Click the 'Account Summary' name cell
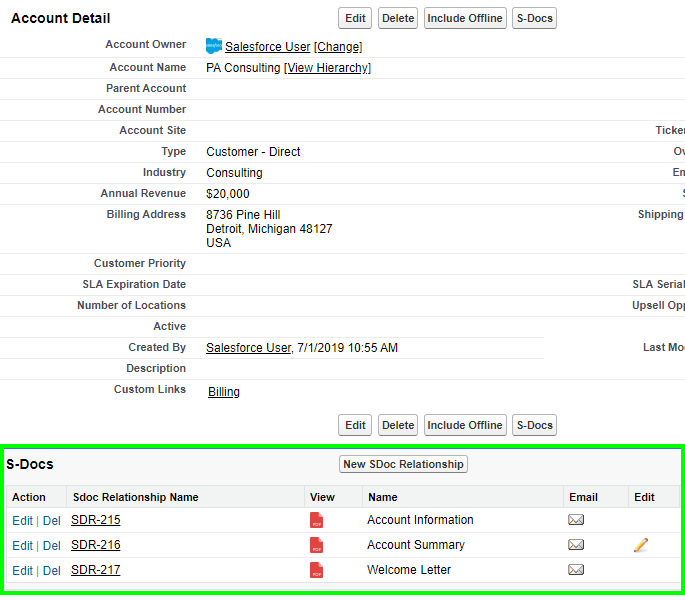Viewport: 685px width, 600px height. click(416, 545)
